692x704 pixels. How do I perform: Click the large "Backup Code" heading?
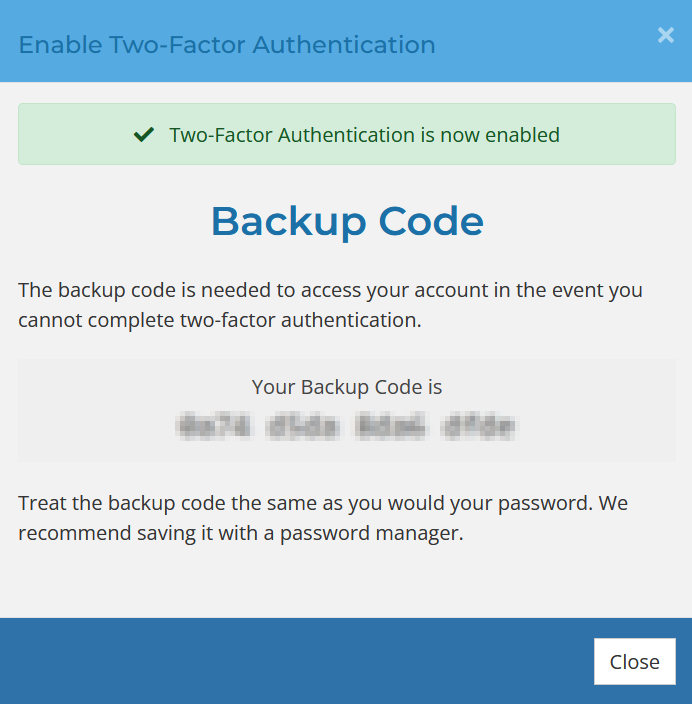click(347, 221)
